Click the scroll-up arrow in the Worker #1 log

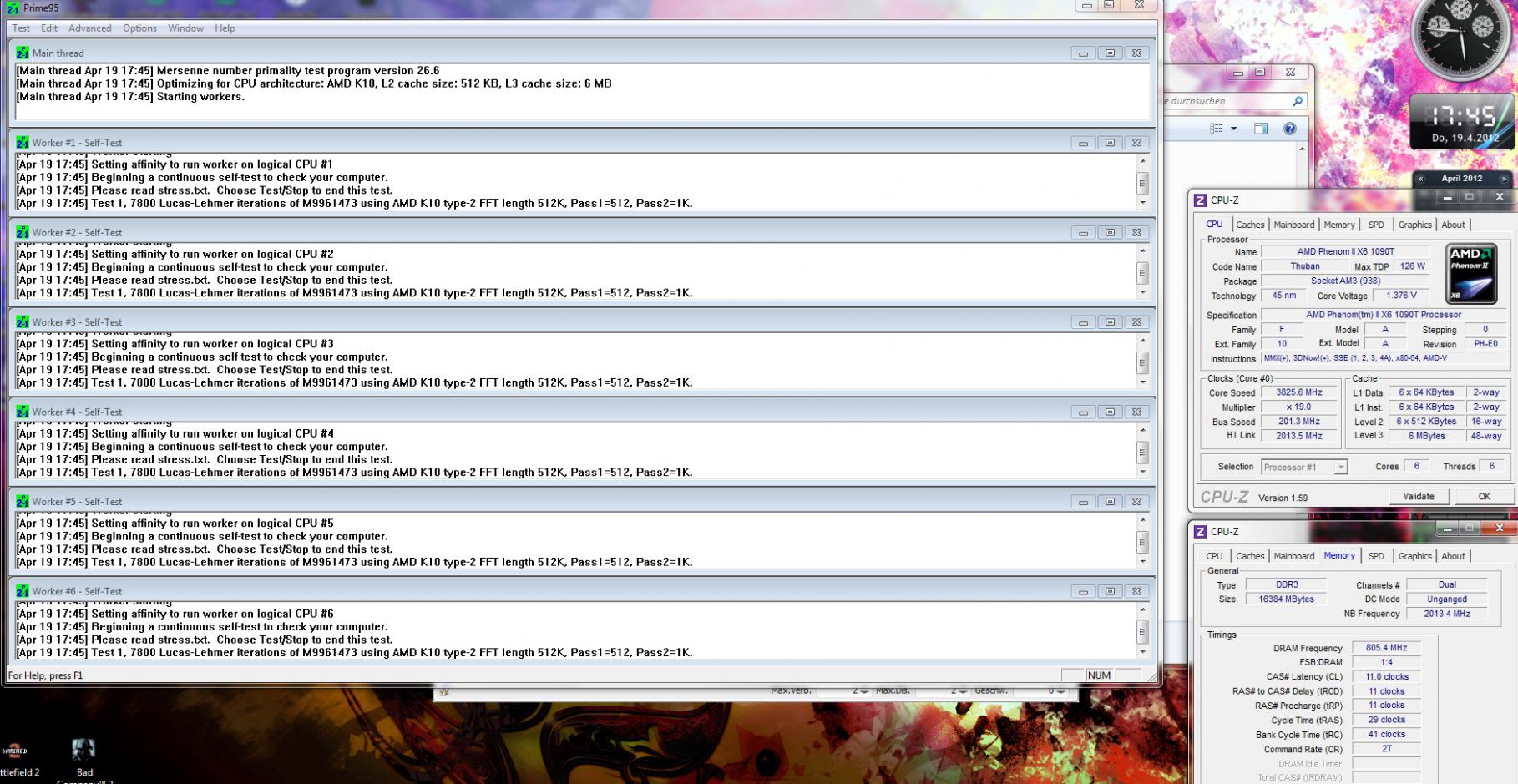1142,160
